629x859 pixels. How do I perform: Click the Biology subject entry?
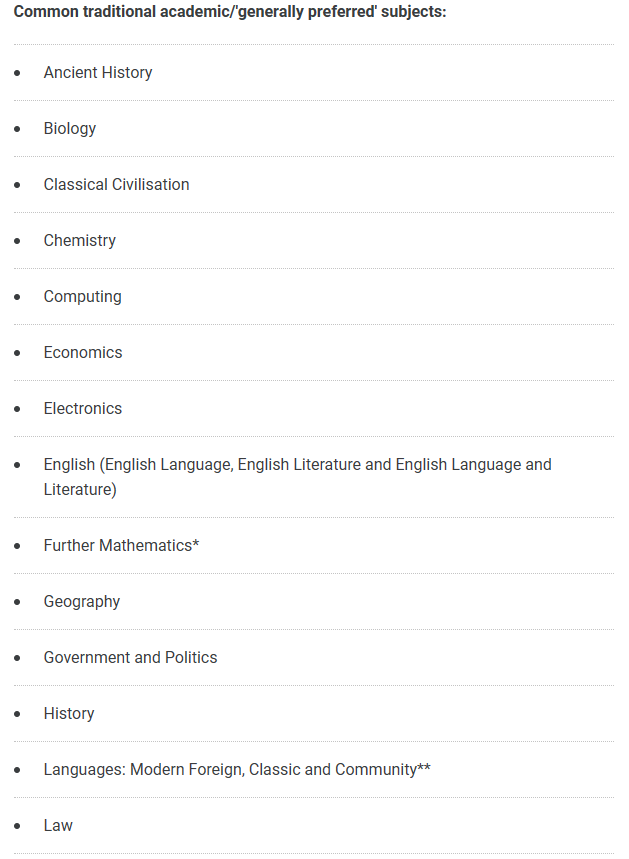[70, 129]
